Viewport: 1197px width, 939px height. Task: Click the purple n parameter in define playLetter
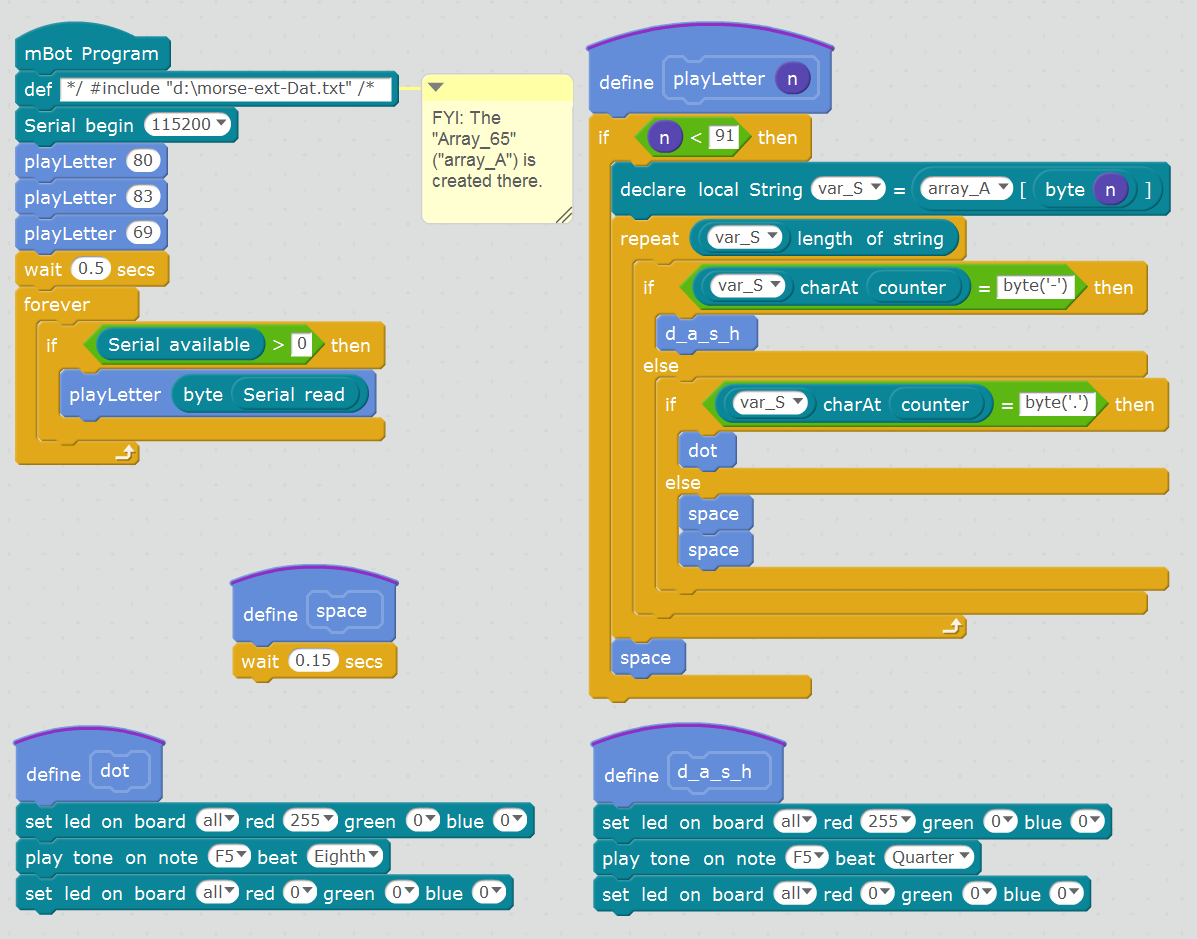(793, 79)
